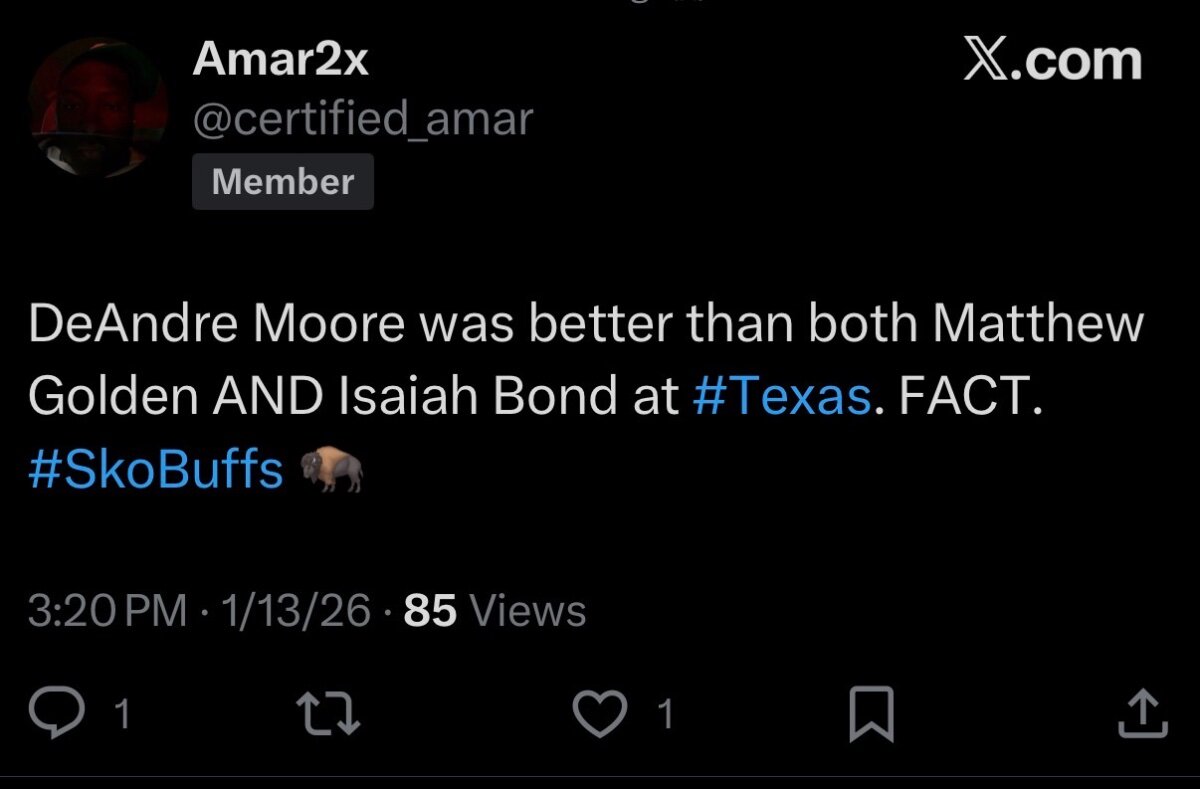
Task: Click the 85 Views count
Action: pos(495,610)
